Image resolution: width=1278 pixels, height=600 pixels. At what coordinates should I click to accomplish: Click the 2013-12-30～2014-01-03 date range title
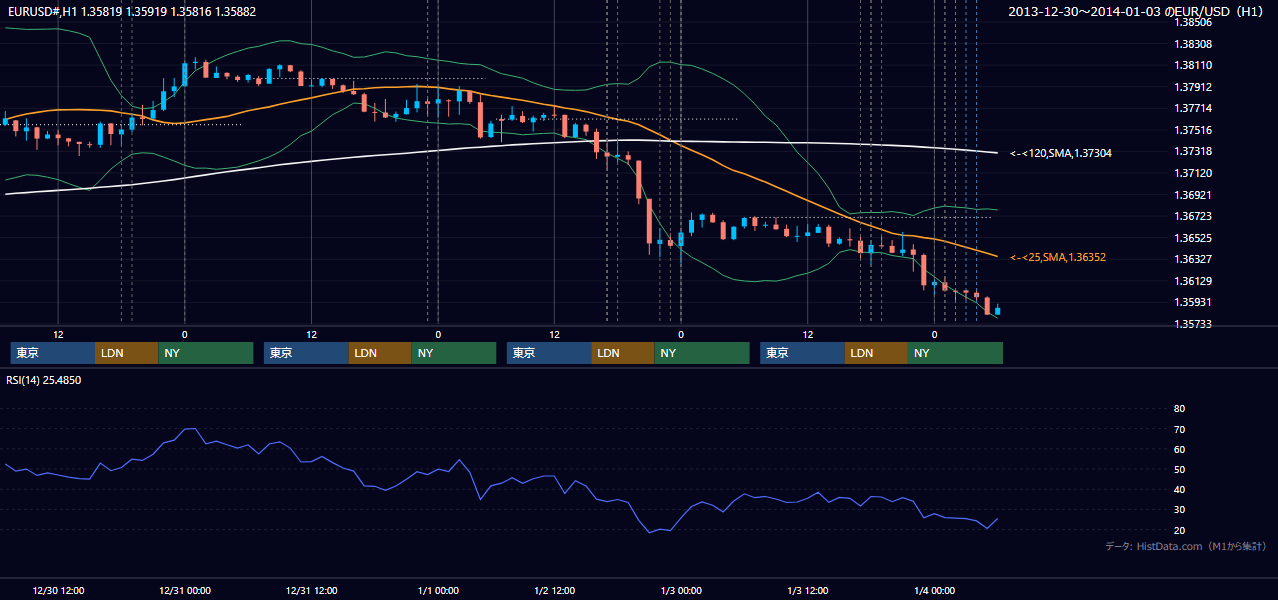point(1138,12)
